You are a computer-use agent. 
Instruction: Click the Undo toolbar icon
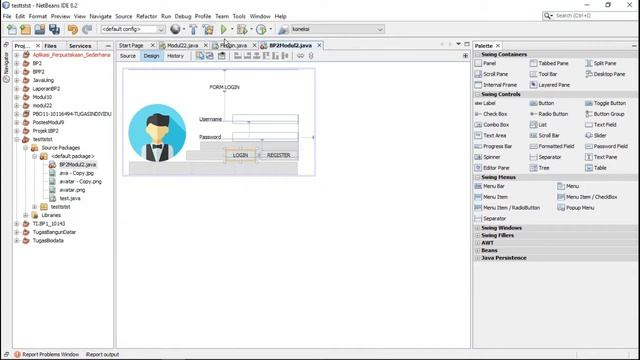pos(73,29)
